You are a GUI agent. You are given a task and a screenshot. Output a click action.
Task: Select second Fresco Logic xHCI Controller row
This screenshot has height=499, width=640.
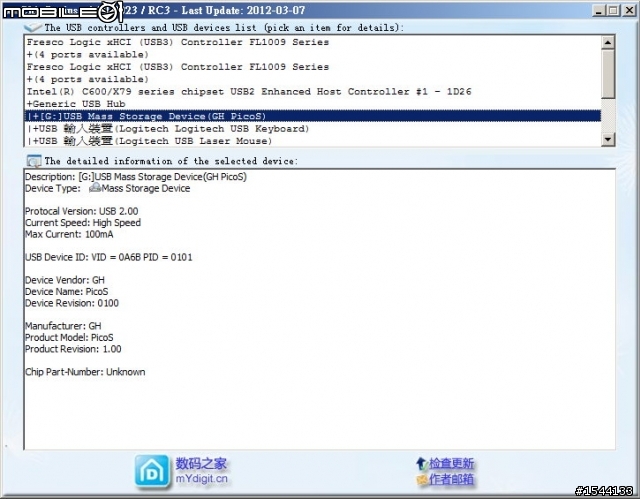coord(312,67)
